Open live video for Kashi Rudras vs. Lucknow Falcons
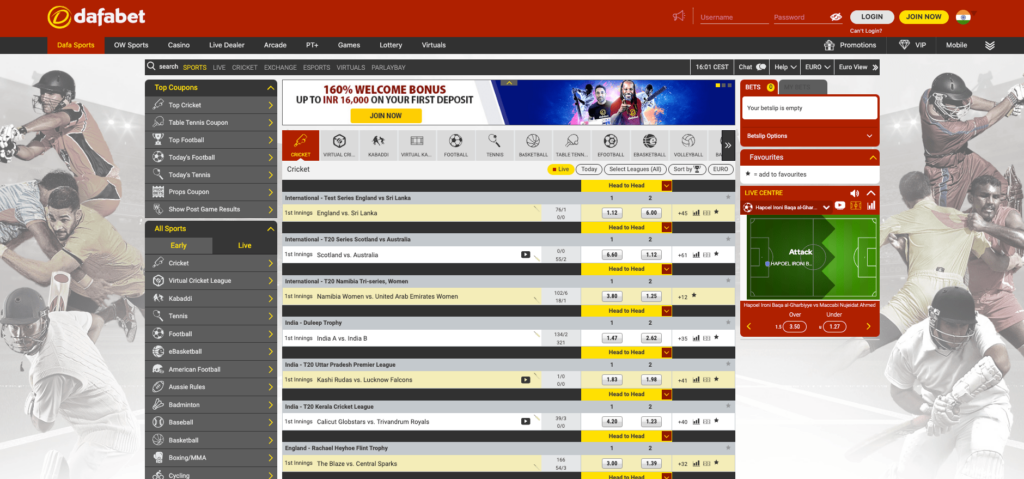The image size is (1024, 479). (x=526, y=380)
